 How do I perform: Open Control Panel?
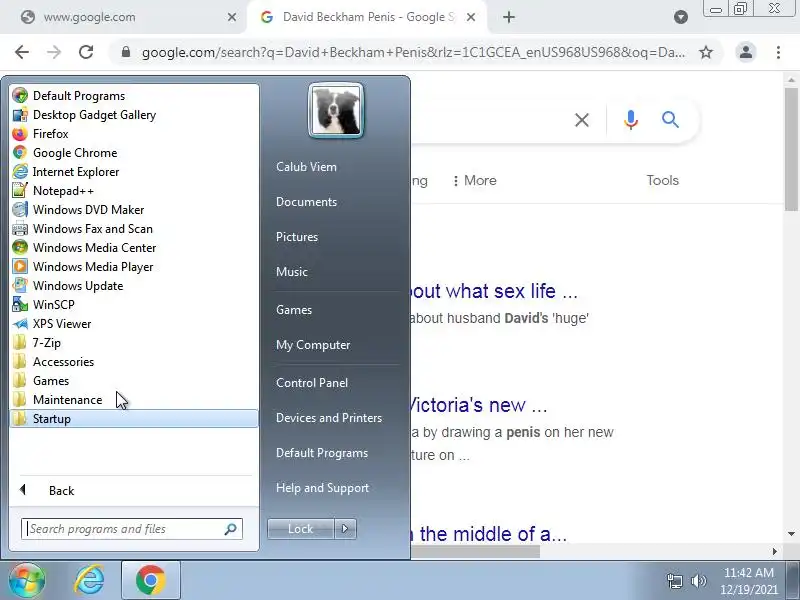(x=312, y=383)
